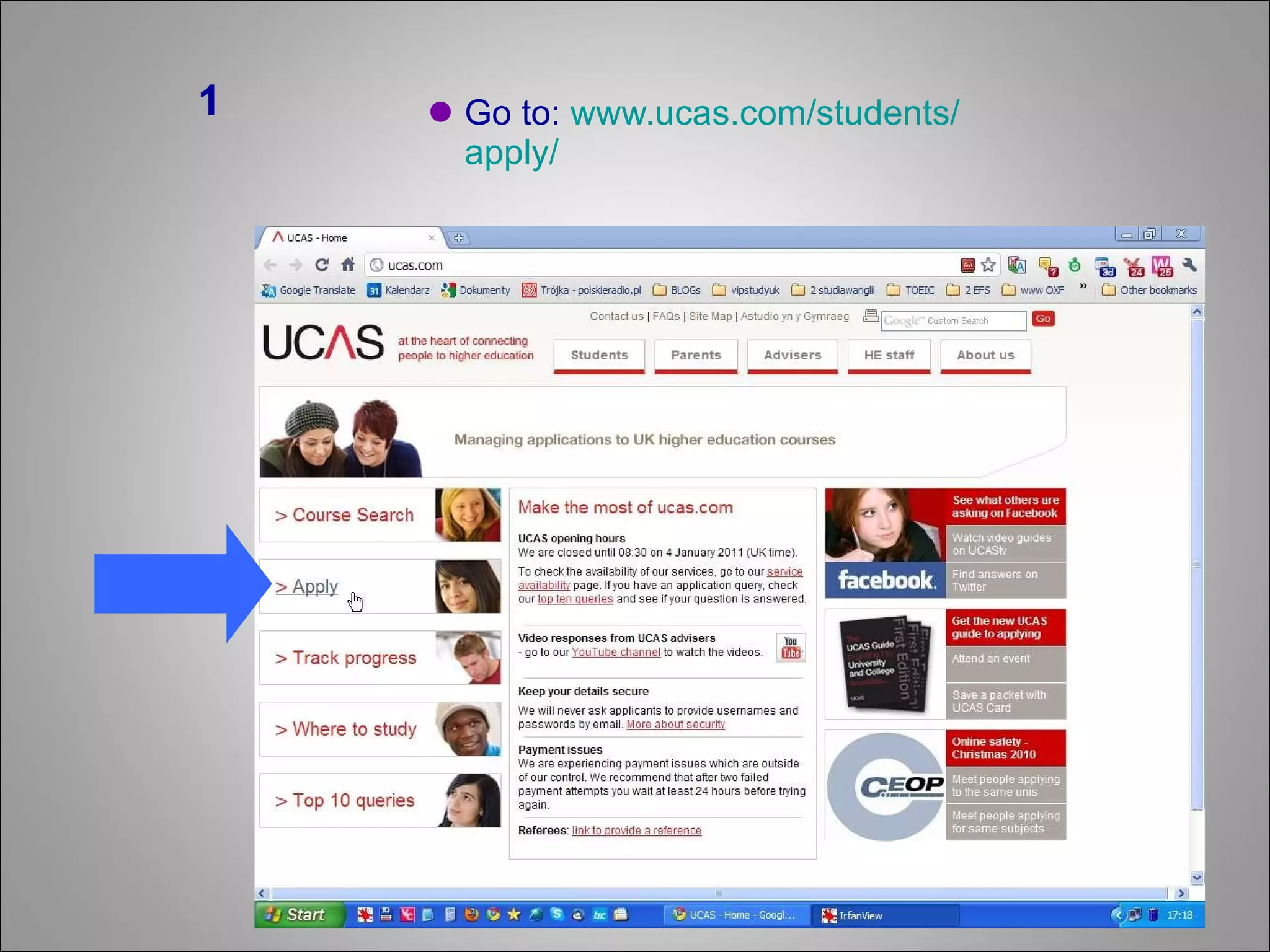The width and height of the screenshot is (1270, 952).
Task: Open the translate extension icon
Action: coord(1016,265)
